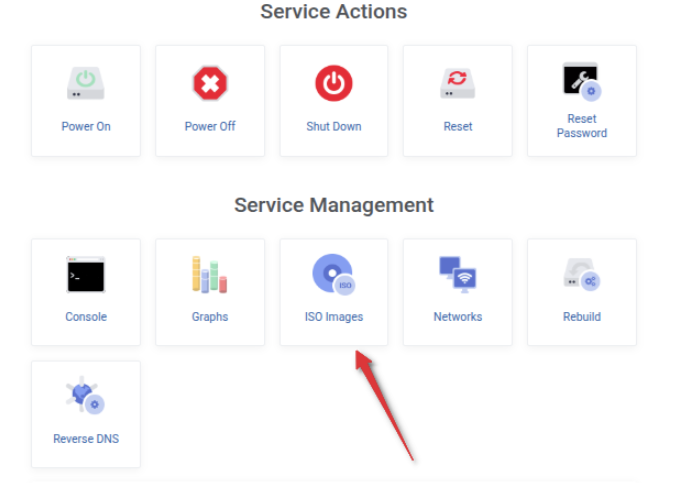Open the ISO Images text link
The width and height of the screenshot is (682, 483).
[x=334, y=317]
